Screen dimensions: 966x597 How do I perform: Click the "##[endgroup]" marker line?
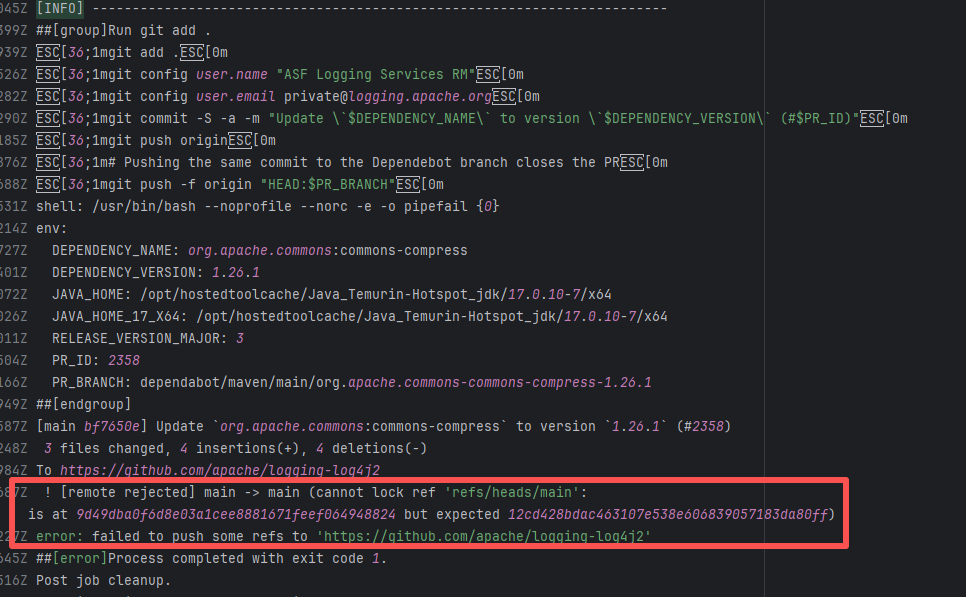(82, 404)
